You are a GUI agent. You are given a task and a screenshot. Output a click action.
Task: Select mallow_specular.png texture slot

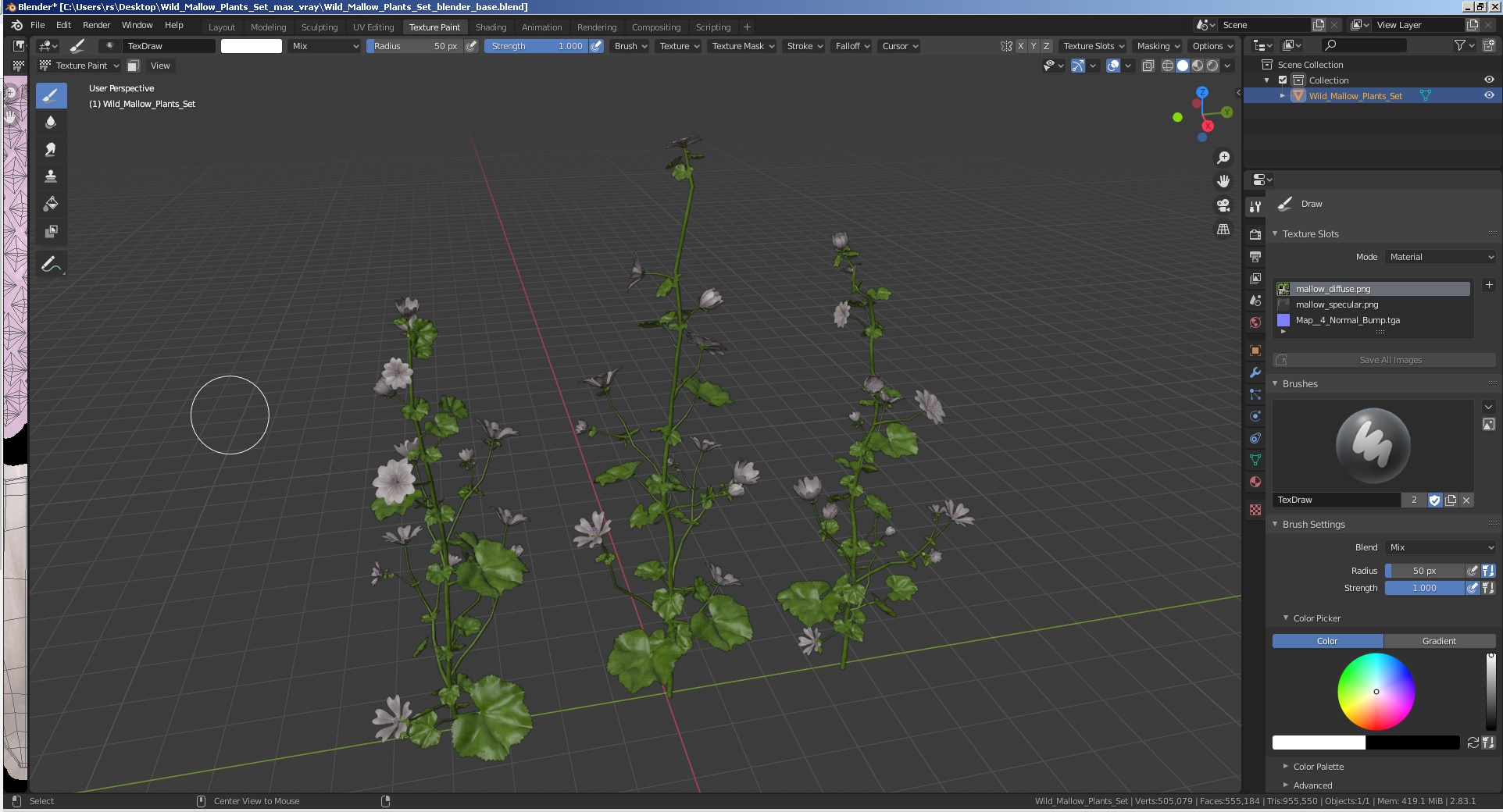pos(1373,304)
